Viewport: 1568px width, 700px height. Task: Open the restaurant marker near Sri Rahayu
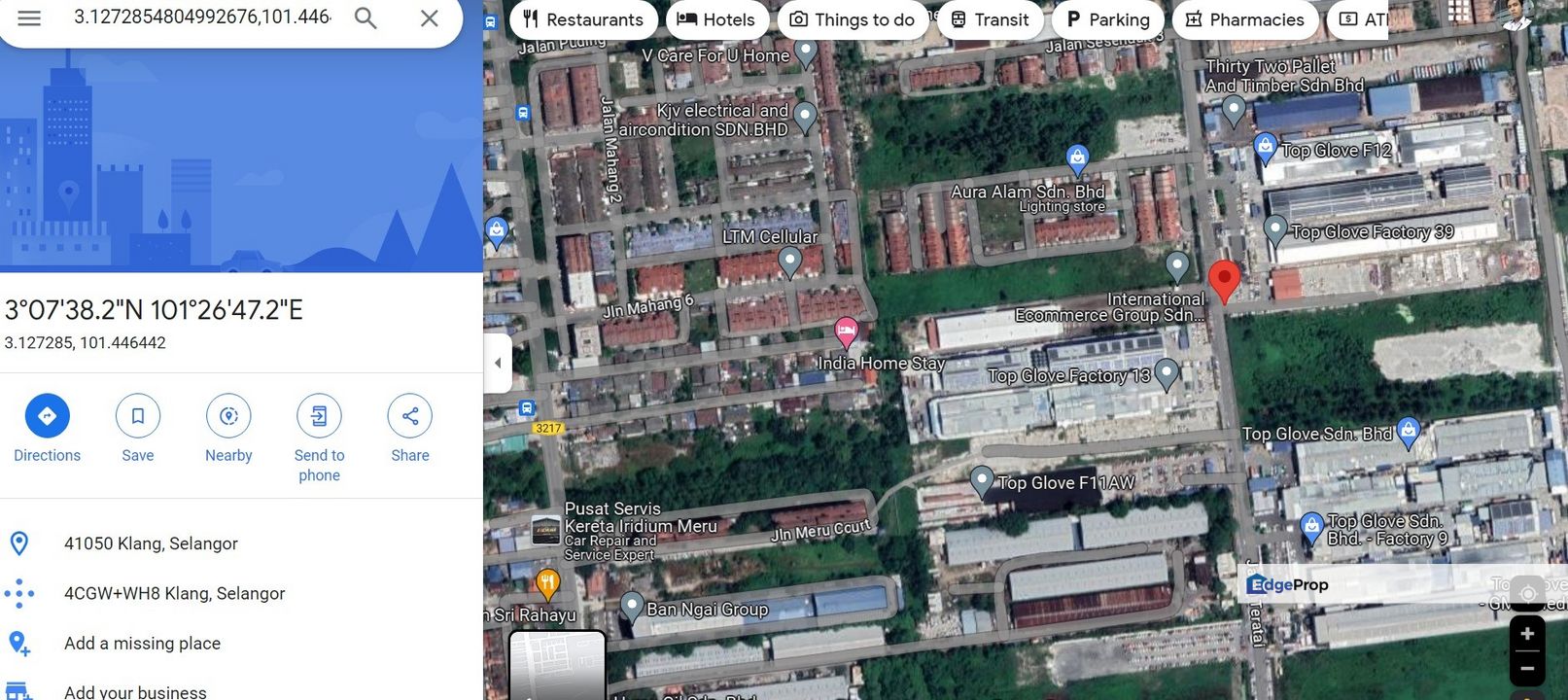tap(547, 584)
